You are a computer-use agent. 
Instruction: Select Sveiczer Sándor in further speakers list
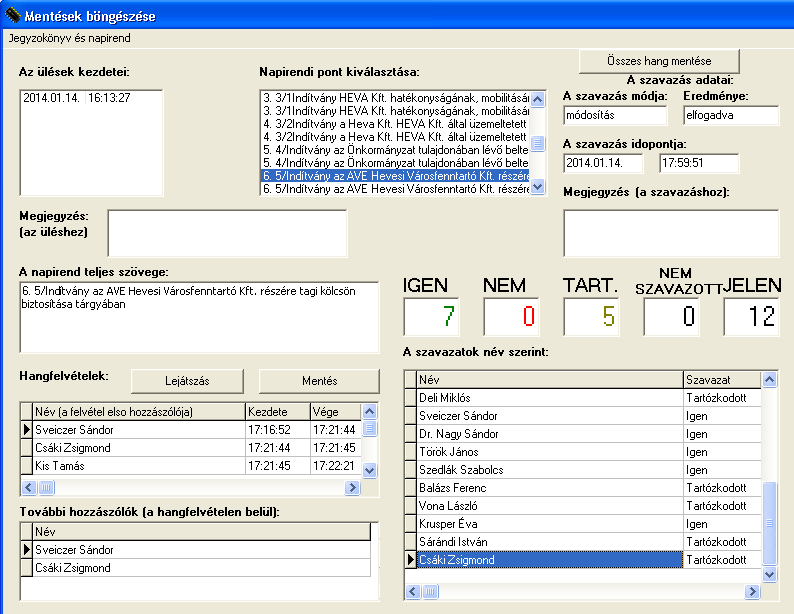point(195,550)
